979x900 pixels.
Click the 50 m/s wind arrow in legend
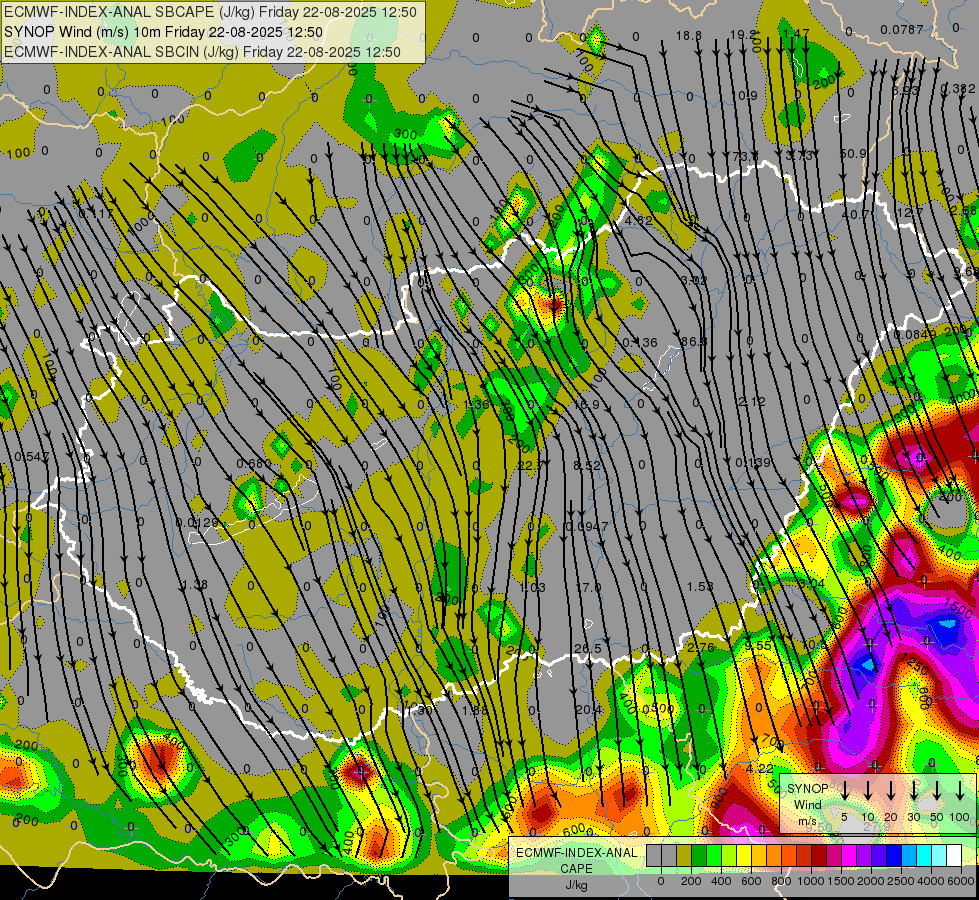(x=937, y=791)
